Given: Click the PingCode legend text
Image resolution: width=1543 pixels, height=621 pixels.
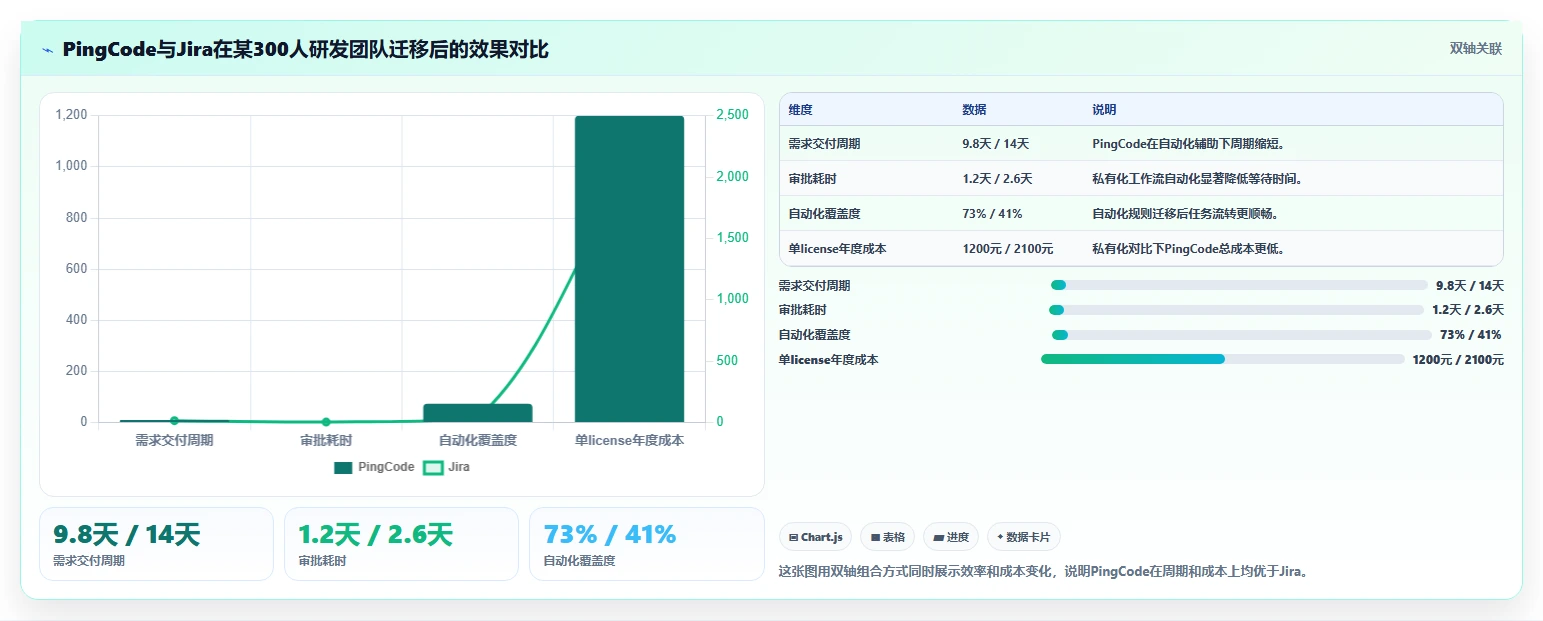Looking at the screenshot, I should point(386,467).
